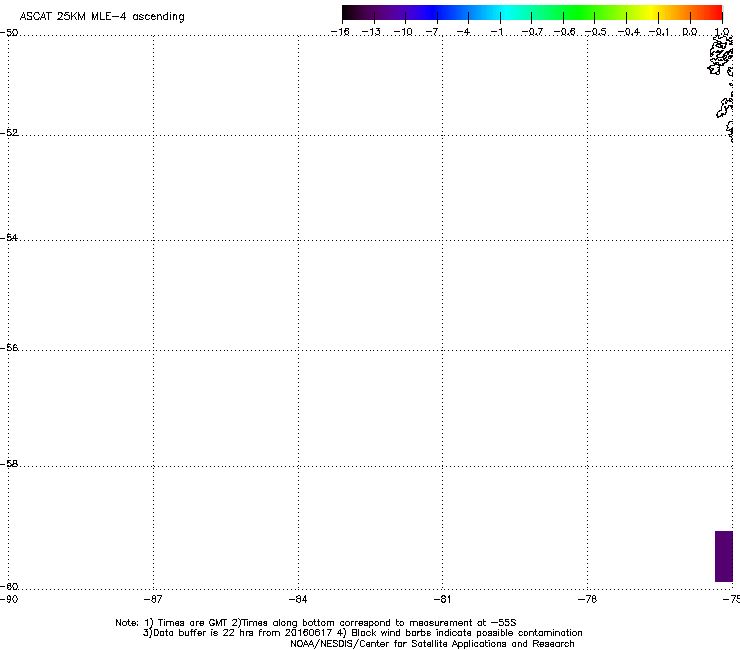This screenshot has height=650, width=740.
Task: Click the -13 label on the color scale
Action: [x=371, y=32]
